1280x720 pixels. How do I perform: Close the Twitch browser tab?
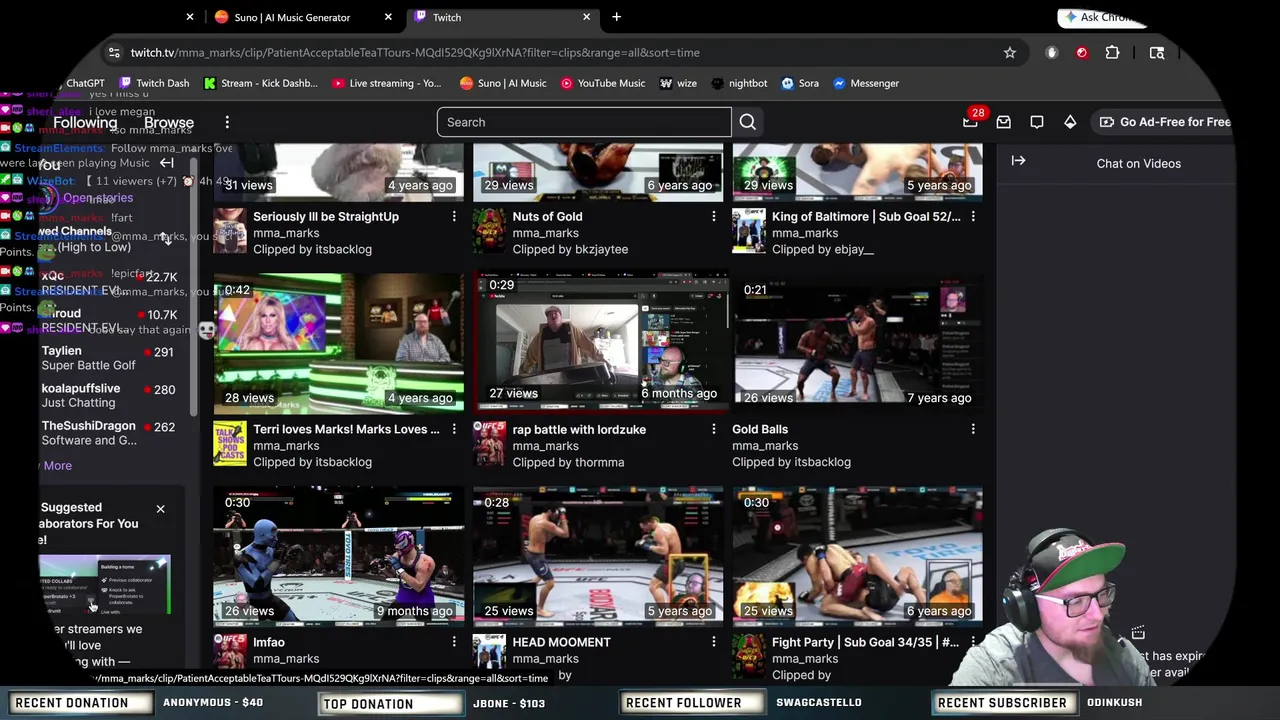click(587, 17)
